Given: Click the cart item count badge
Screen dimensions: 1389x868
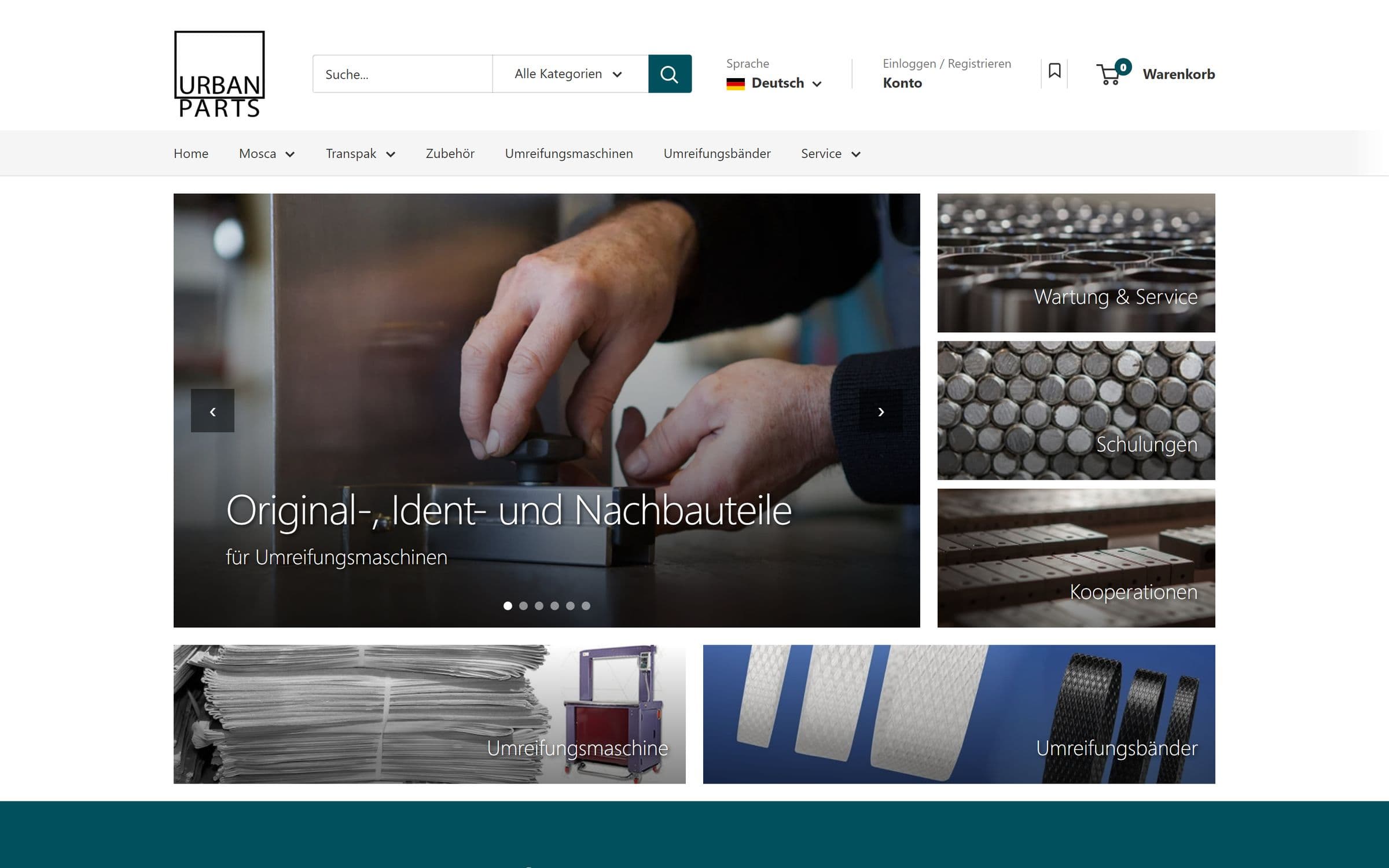Looking at the screenshot, I should click(x=1123, y=67).
